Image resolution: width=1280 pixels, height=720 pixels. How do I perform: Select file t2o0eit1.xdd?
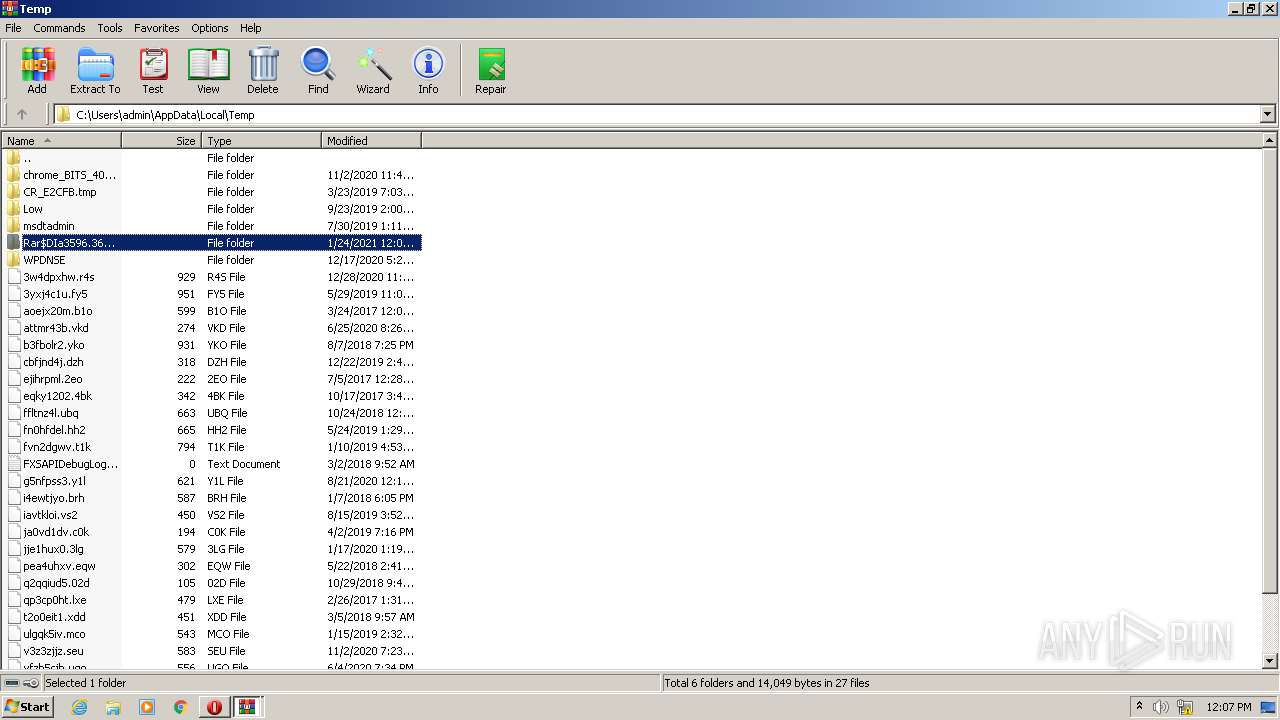(212, 617)
